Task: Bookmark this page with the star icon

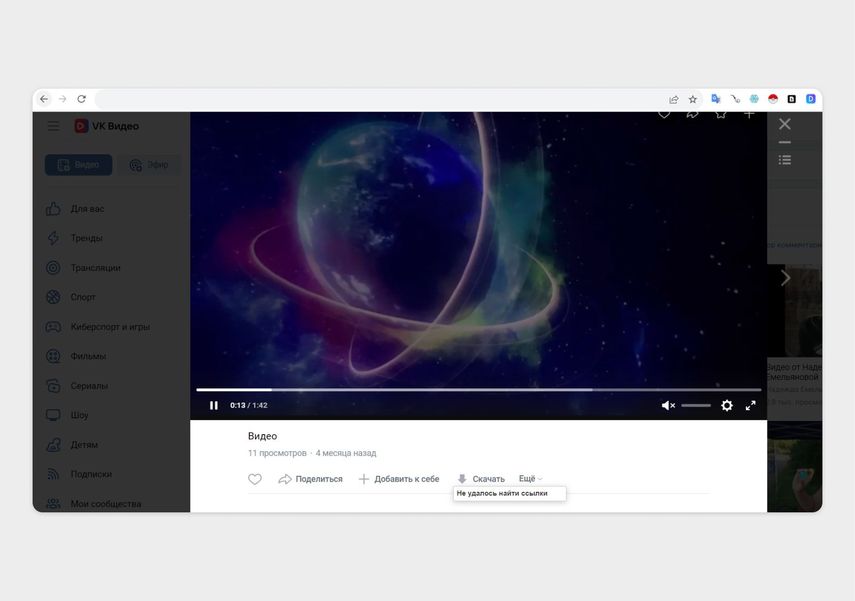Action: pyautogui.click(x=693, y=99)
